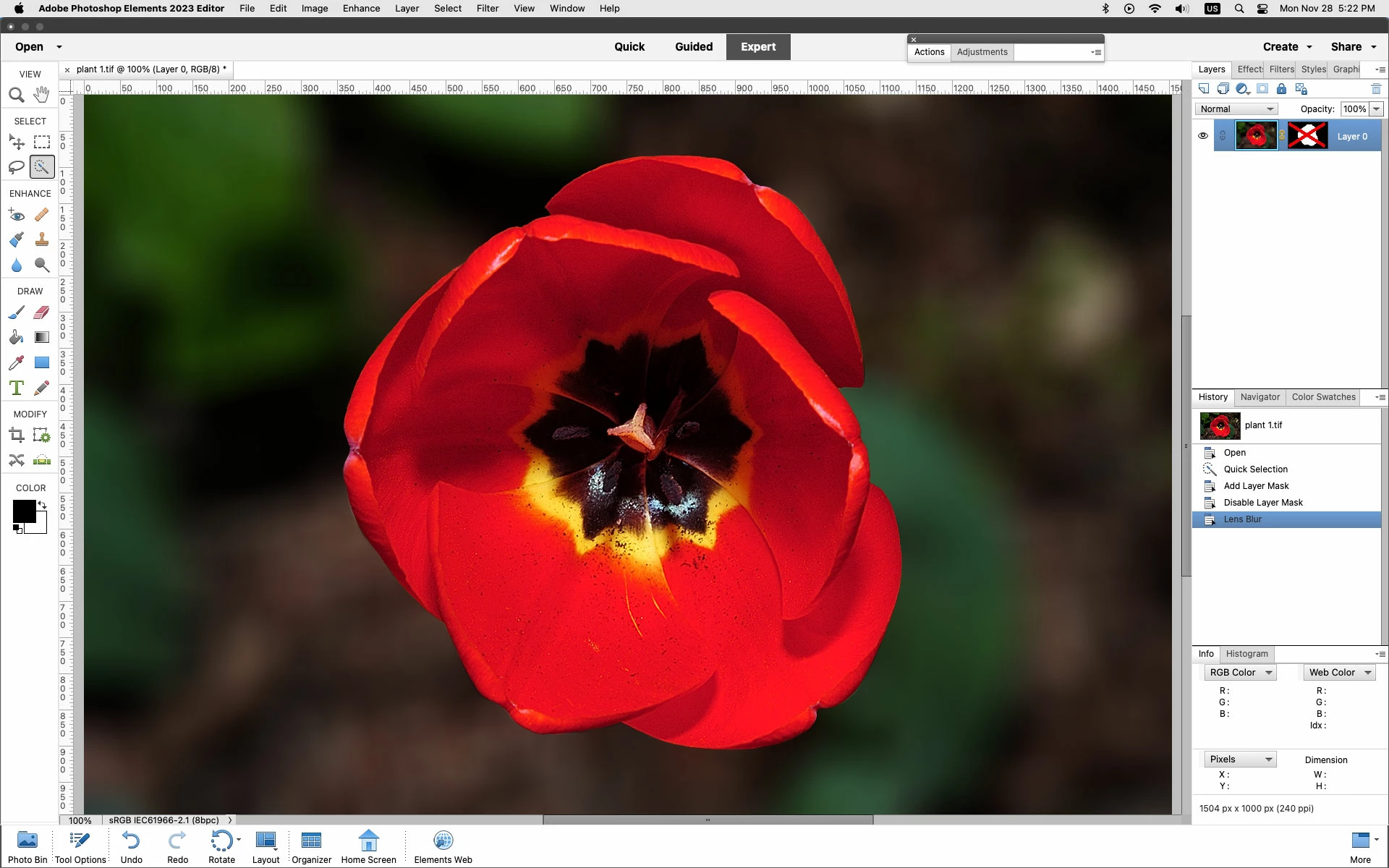The height and width of the screenshot is (868, 1389).
Task: Toggle lock all pixels for layer
Action: coord(1281,89)
